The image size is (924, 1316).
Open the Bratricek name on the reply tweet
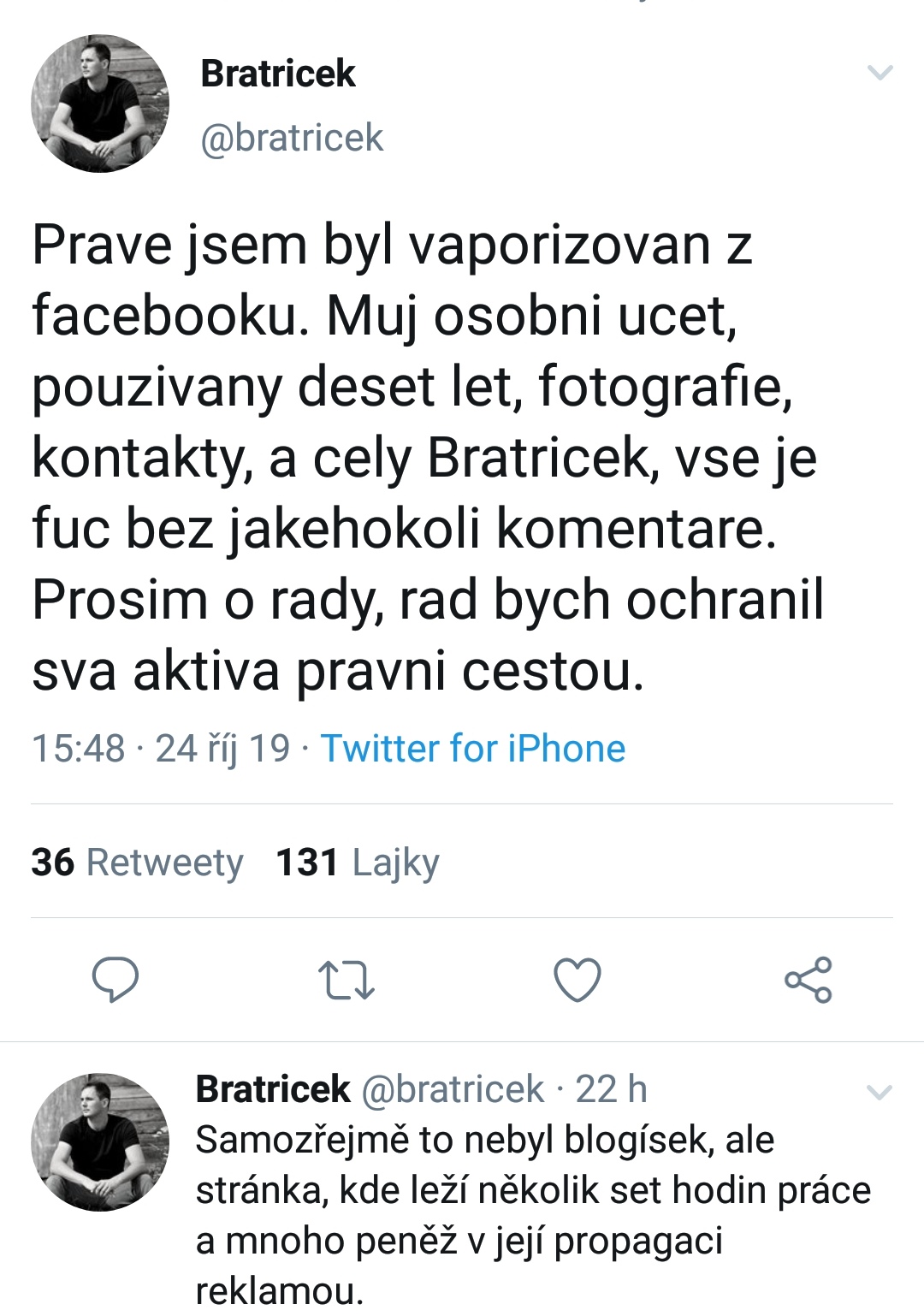point(273,1089)
